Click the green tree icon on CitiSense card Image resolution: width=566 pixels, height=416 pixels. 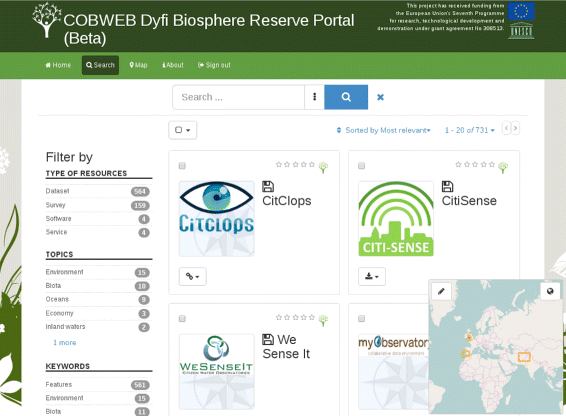tap(503, 167)
